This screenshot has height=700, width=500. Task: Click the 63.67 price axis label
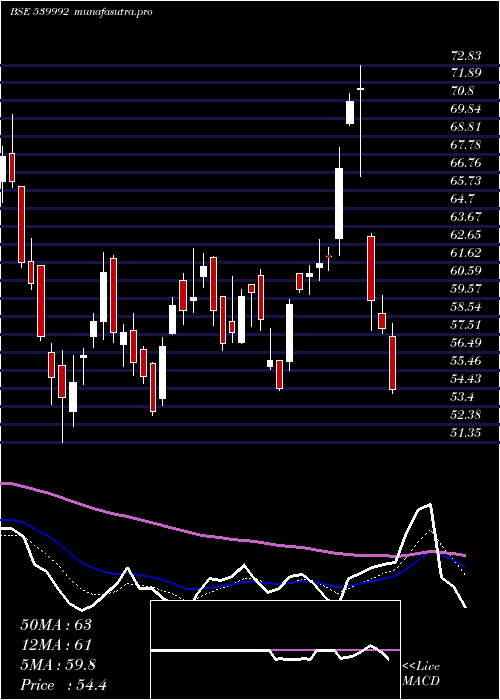pos(466,217)
